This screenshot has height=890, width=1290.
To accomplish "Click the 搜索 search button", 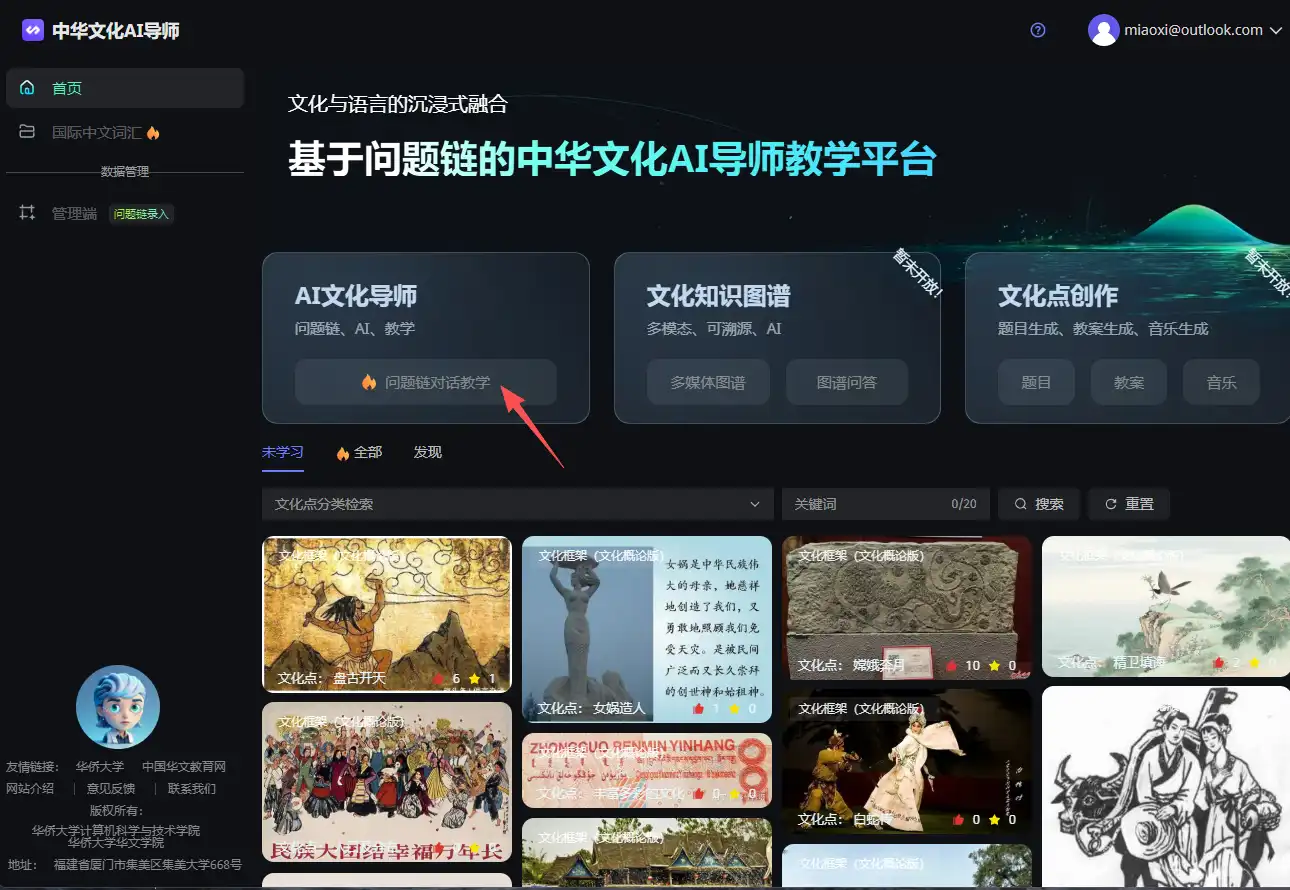I will pos(1039,504).
